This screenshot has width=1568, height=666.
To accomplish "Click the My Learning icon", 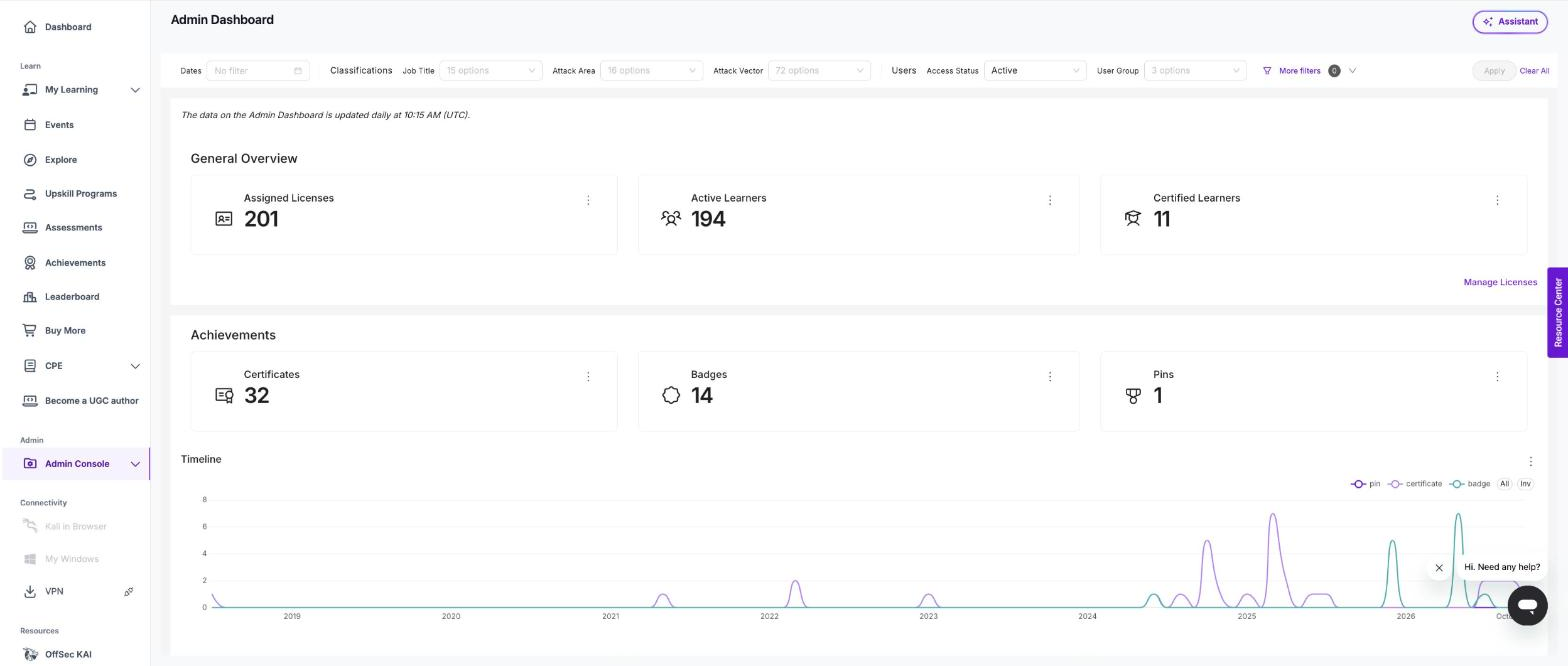I will click(30, 90).
